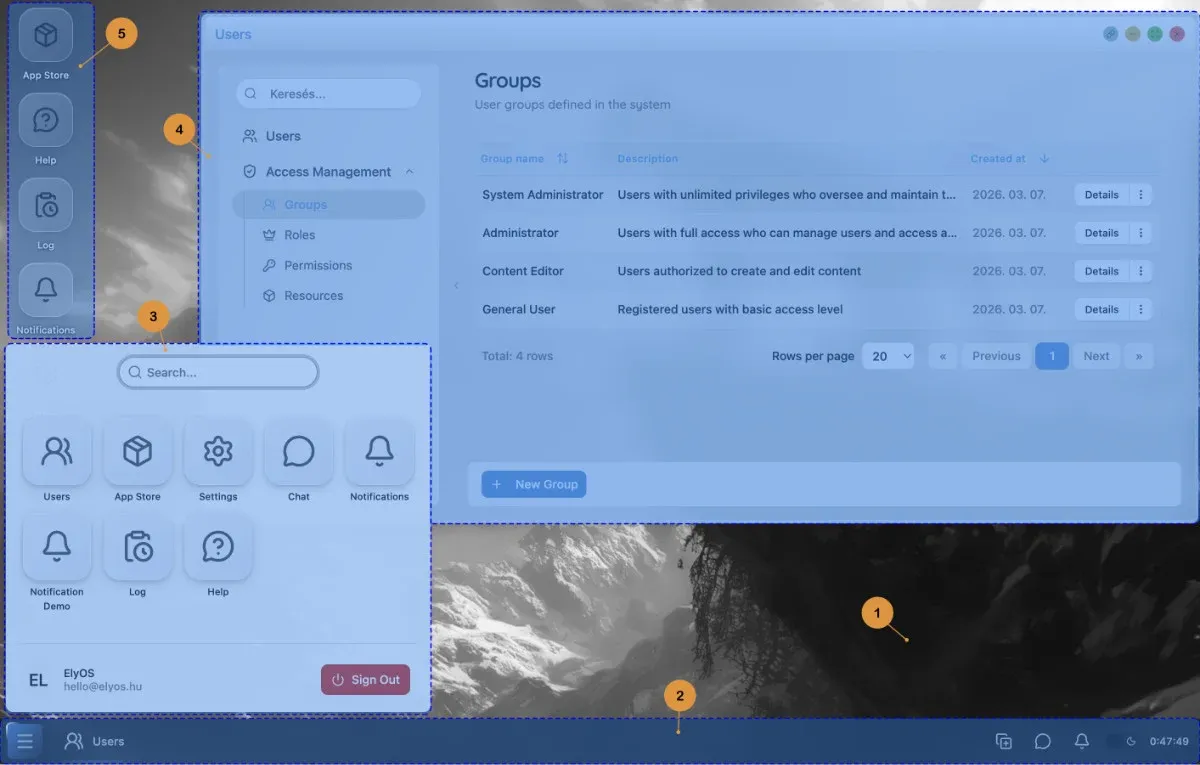
Task: Toggle descending sort on Created at column
Action: click(x=1043, y=158)
